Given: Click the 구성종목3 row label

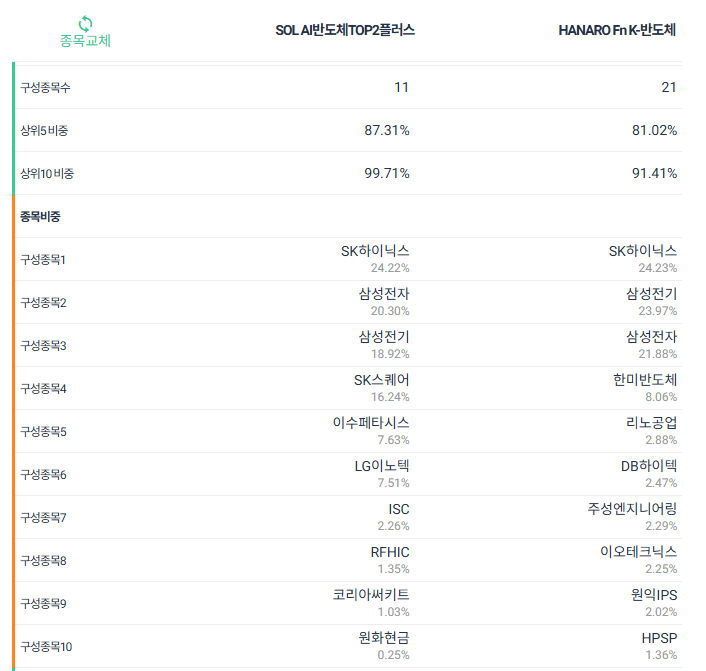Looking at the screenshot, I should pos(44,346).
